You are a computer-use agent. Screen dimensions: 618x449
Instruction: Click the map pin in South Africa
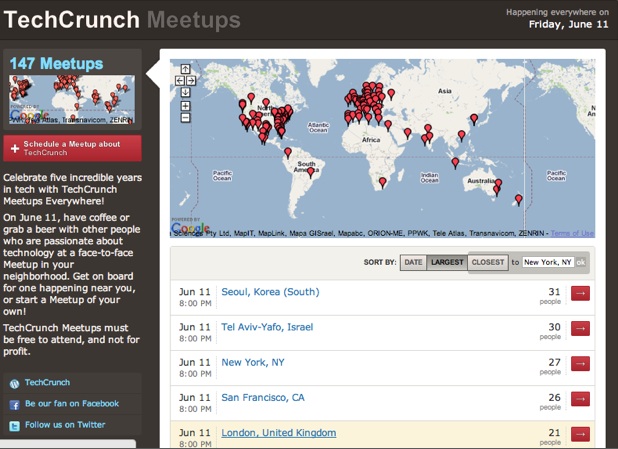pos(382,183)
